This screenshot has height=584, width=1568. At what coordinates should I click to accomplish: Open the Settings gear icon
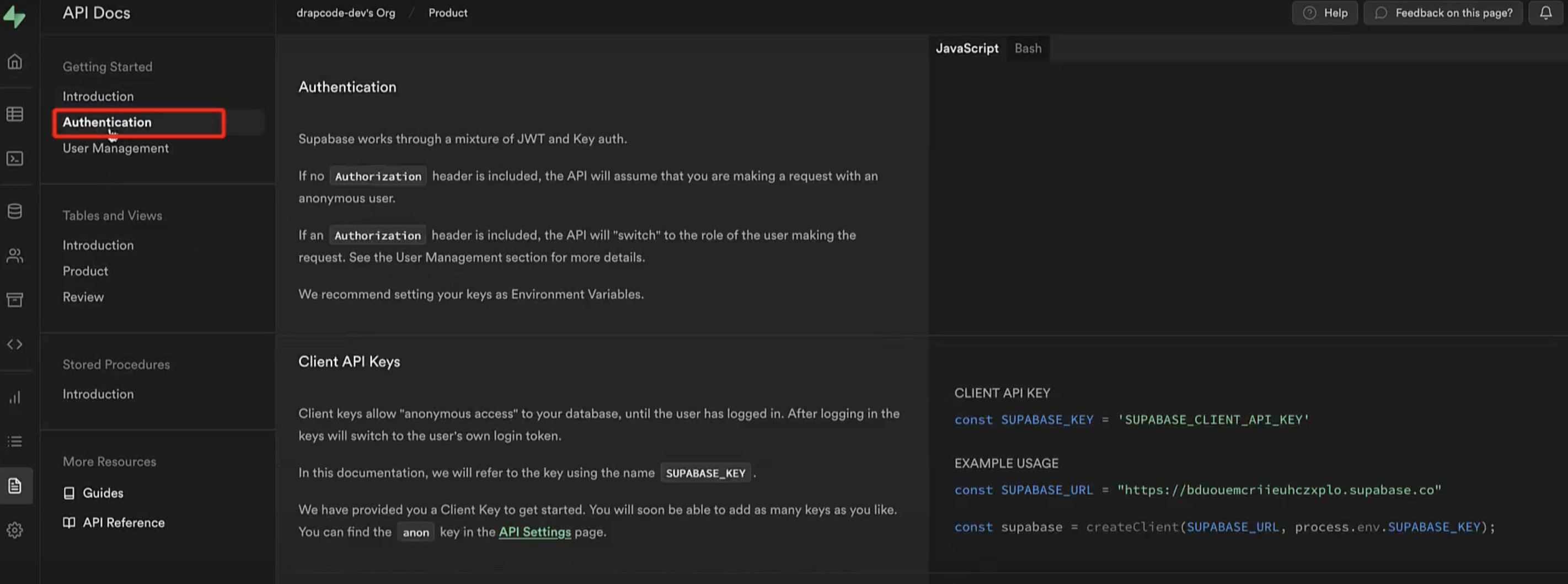(x=14, y=530)
